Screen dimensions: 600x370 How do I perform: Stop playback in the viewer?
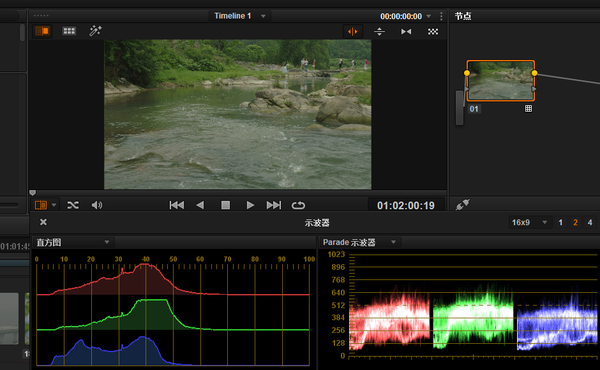click(x=226, y=205)
